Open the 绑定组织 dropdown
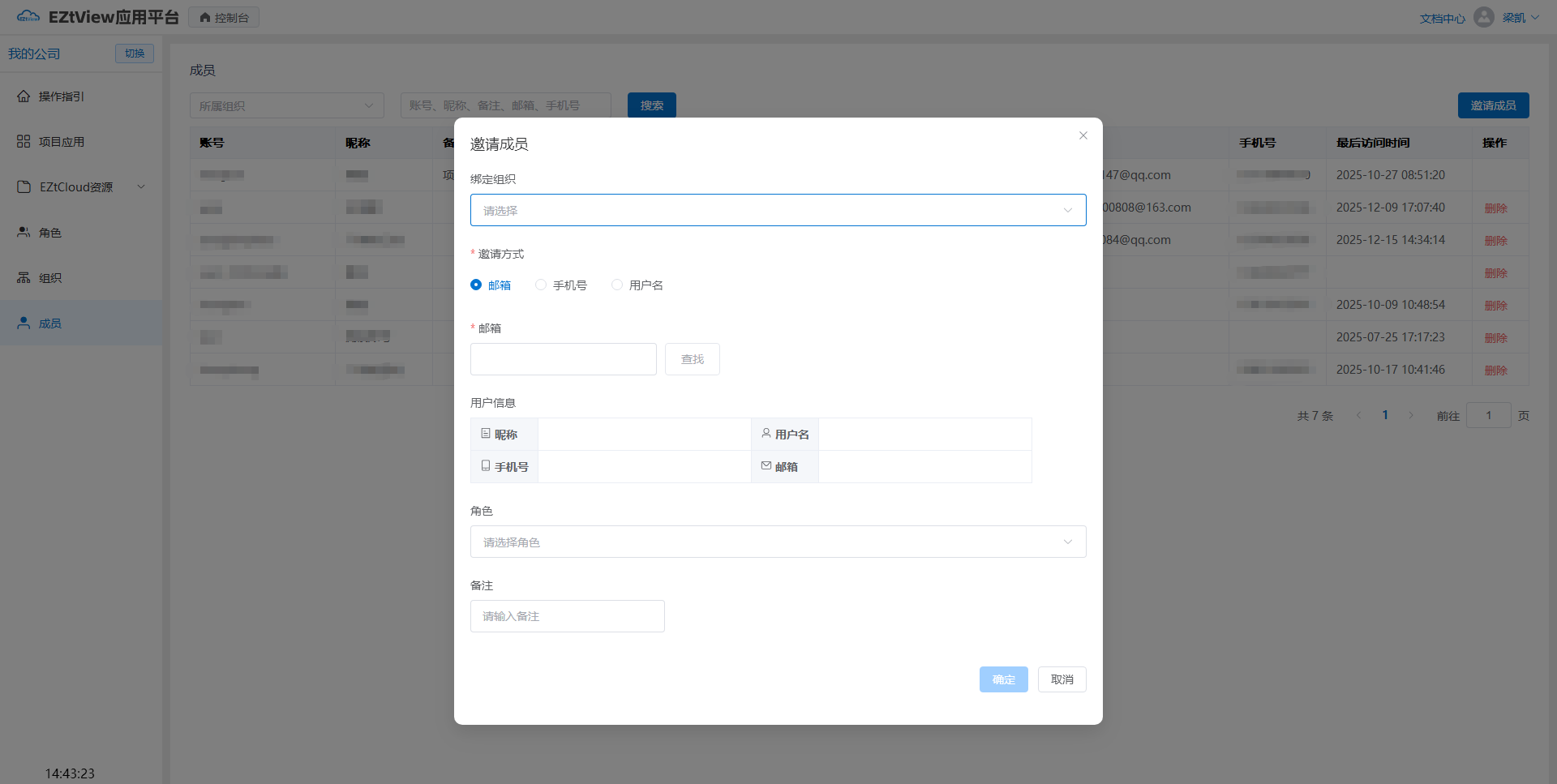The width and height of the screenshot is (1557, 784). (x=778, y=210)
